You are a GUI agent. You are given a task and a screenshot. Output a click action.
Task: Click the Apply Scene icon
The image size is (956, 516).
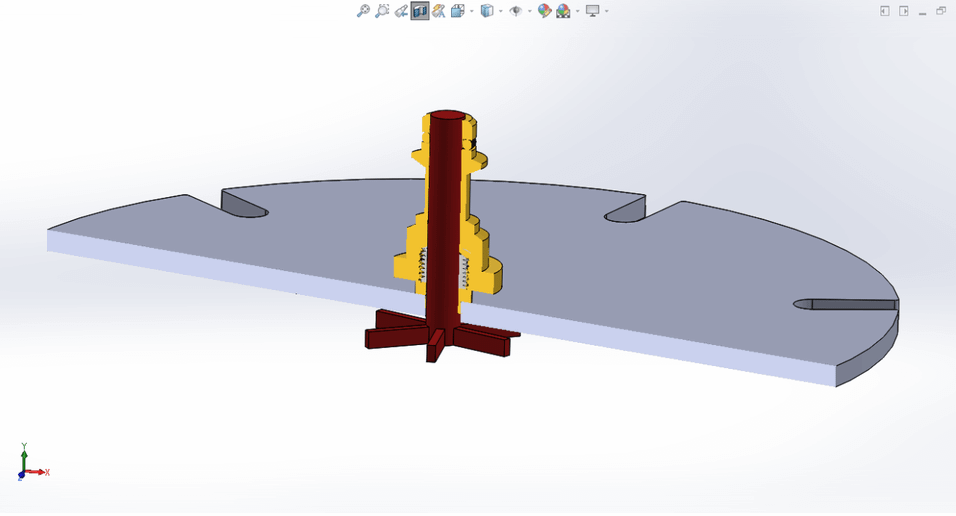pyautogui.click(x=563, y=11)
